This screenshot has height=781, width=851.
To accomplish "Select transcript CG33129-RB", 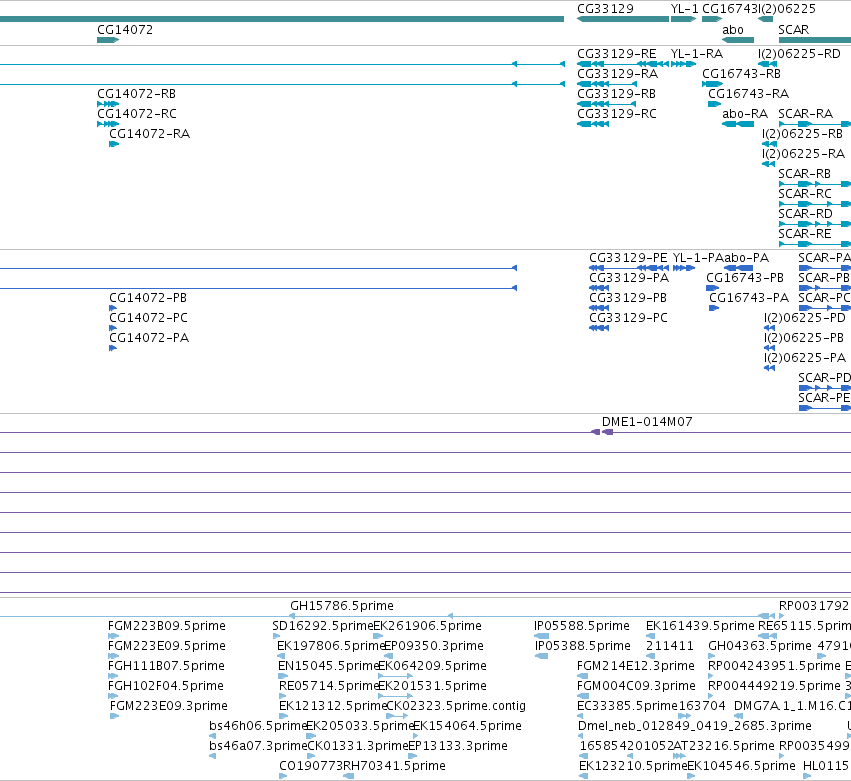I will (x=606, y=104).
